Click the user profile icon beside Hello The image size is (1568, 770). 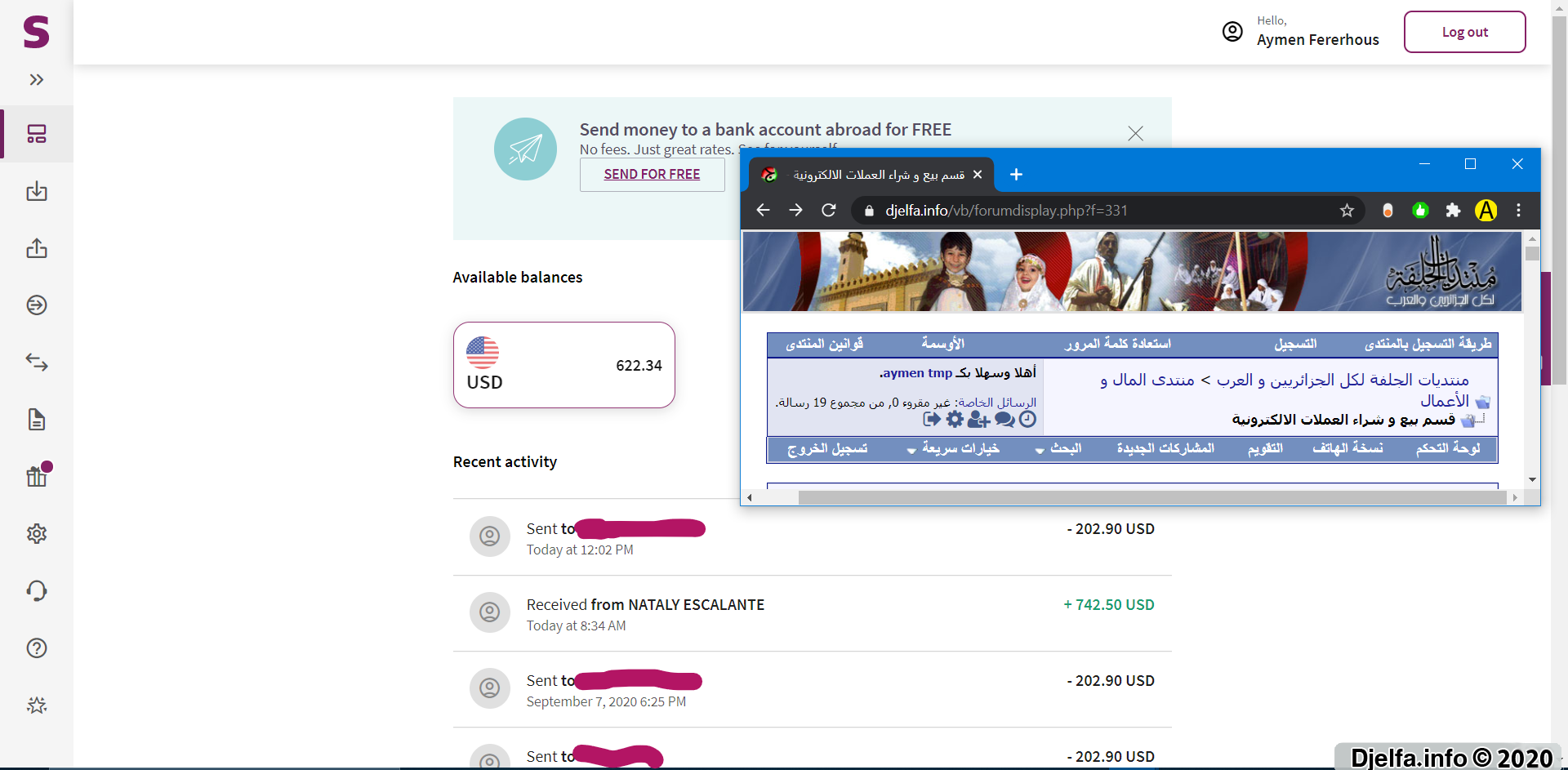pos(1232,32)
